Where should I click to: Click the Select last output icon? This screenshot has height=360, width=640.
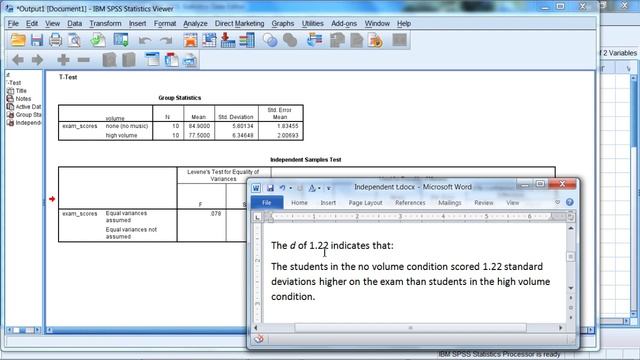(315, 40)
